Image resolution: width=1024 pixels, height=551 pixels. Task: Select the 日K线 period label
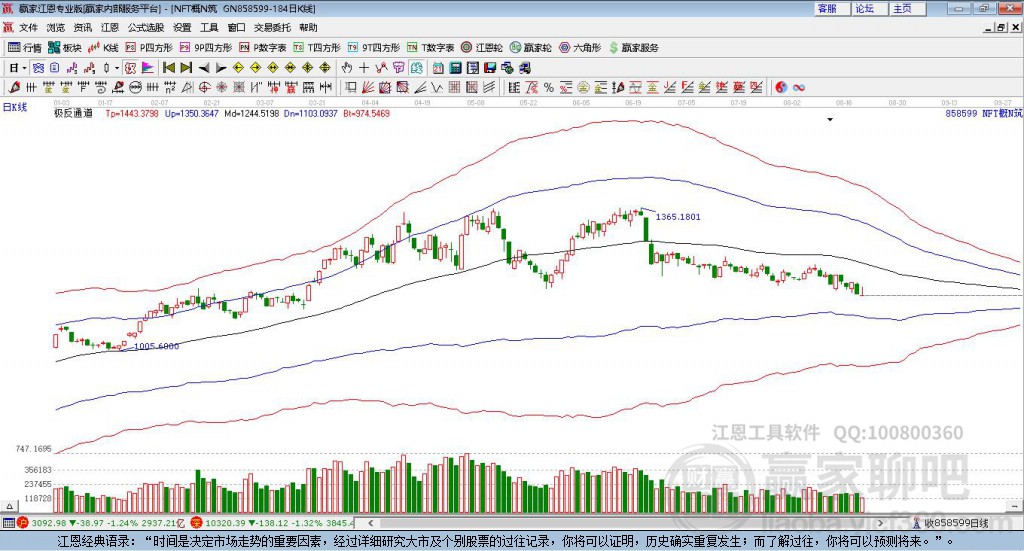(15, 107)
